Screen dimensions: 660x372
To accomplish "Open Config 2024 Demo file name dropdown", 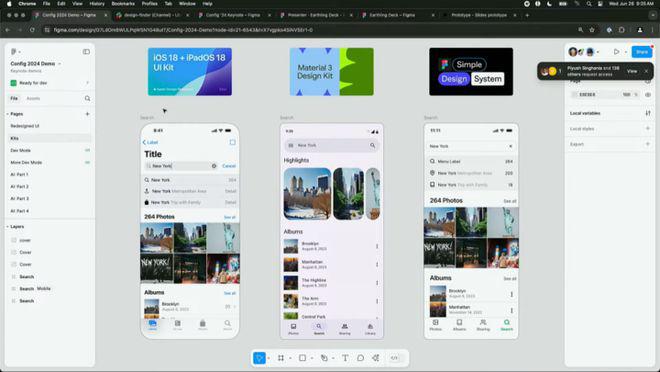I will [x=60, y=64].
